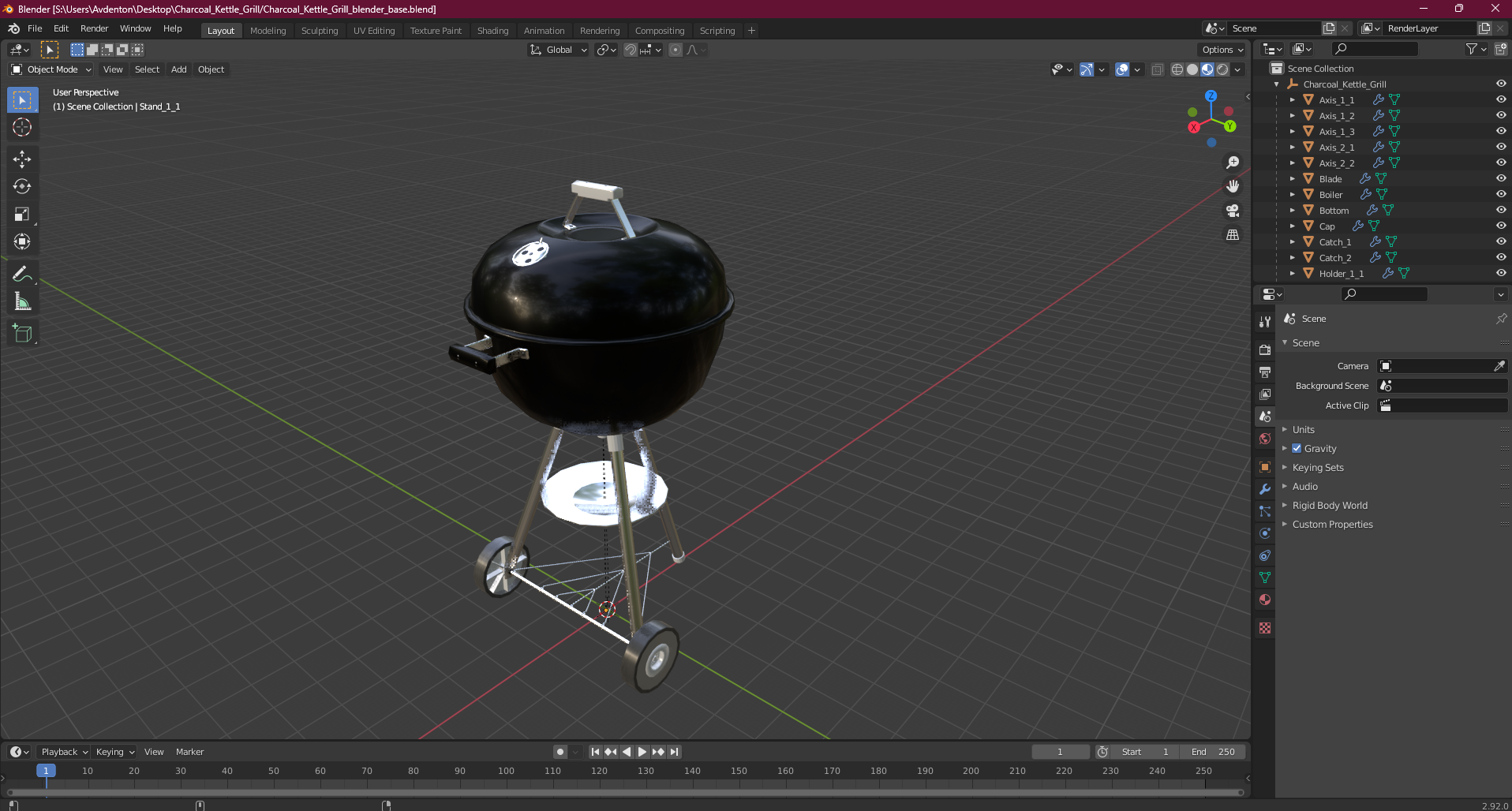This screenshot has width=1512, height=811.
Task: Click the current frame number field
Action: click(x=1060, y=752)
